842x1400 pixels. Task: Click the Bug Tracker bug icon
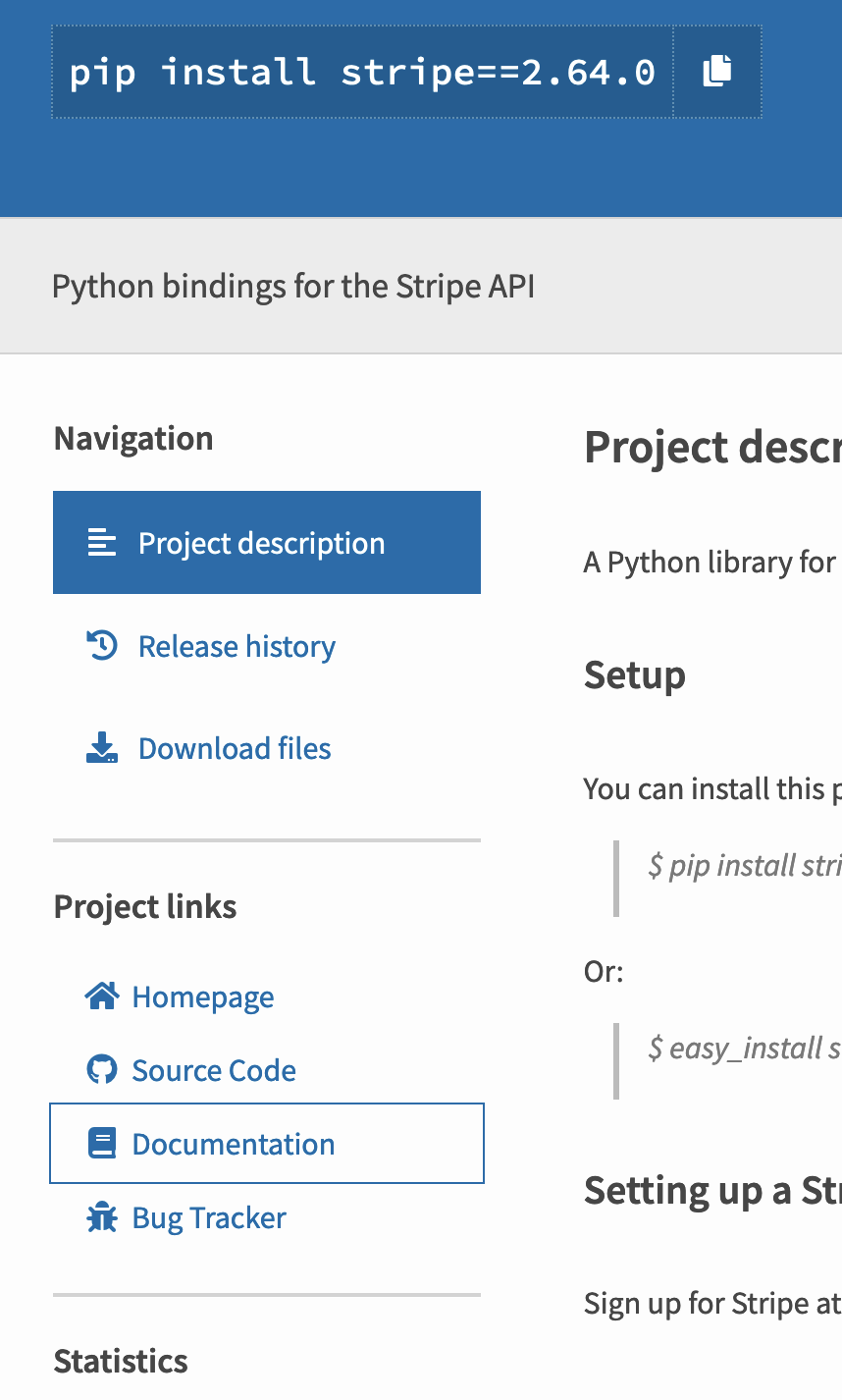[x=102, y=1218]
